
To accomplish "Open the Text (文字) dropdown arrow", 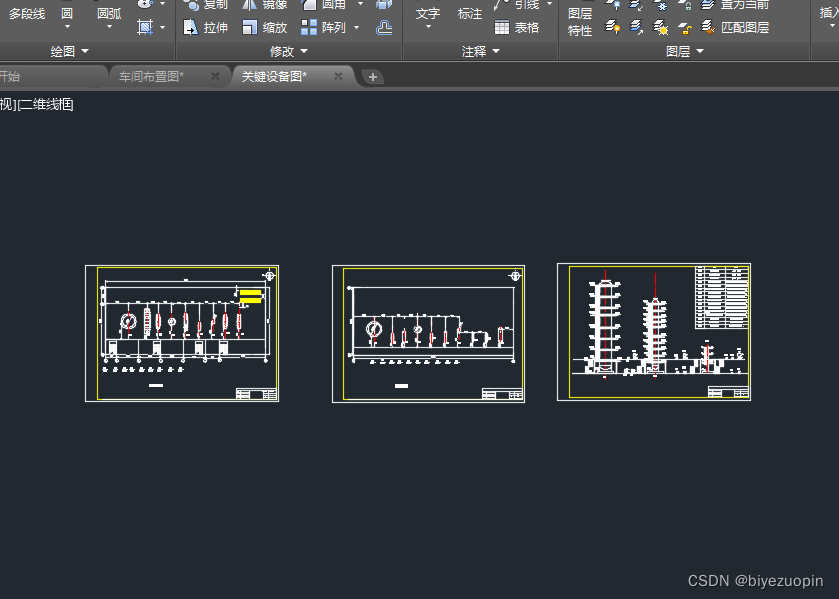I will (x=428, y=27).
